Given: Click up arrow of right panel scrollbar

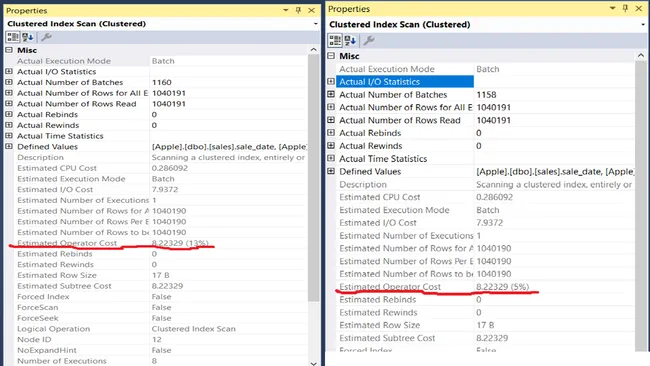Looking at the screenshot, I should click(641, 56).
